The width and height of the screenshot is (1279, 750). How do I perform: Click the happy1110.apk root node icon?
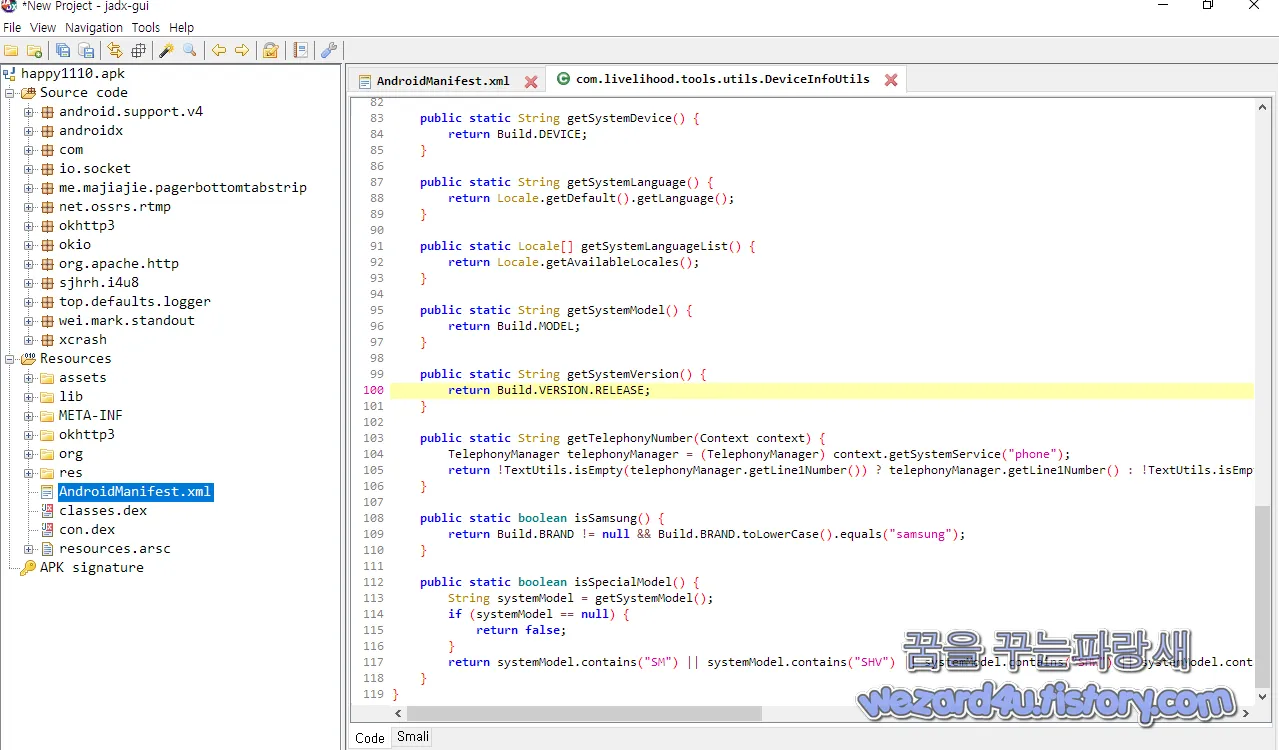coord(10,73)
